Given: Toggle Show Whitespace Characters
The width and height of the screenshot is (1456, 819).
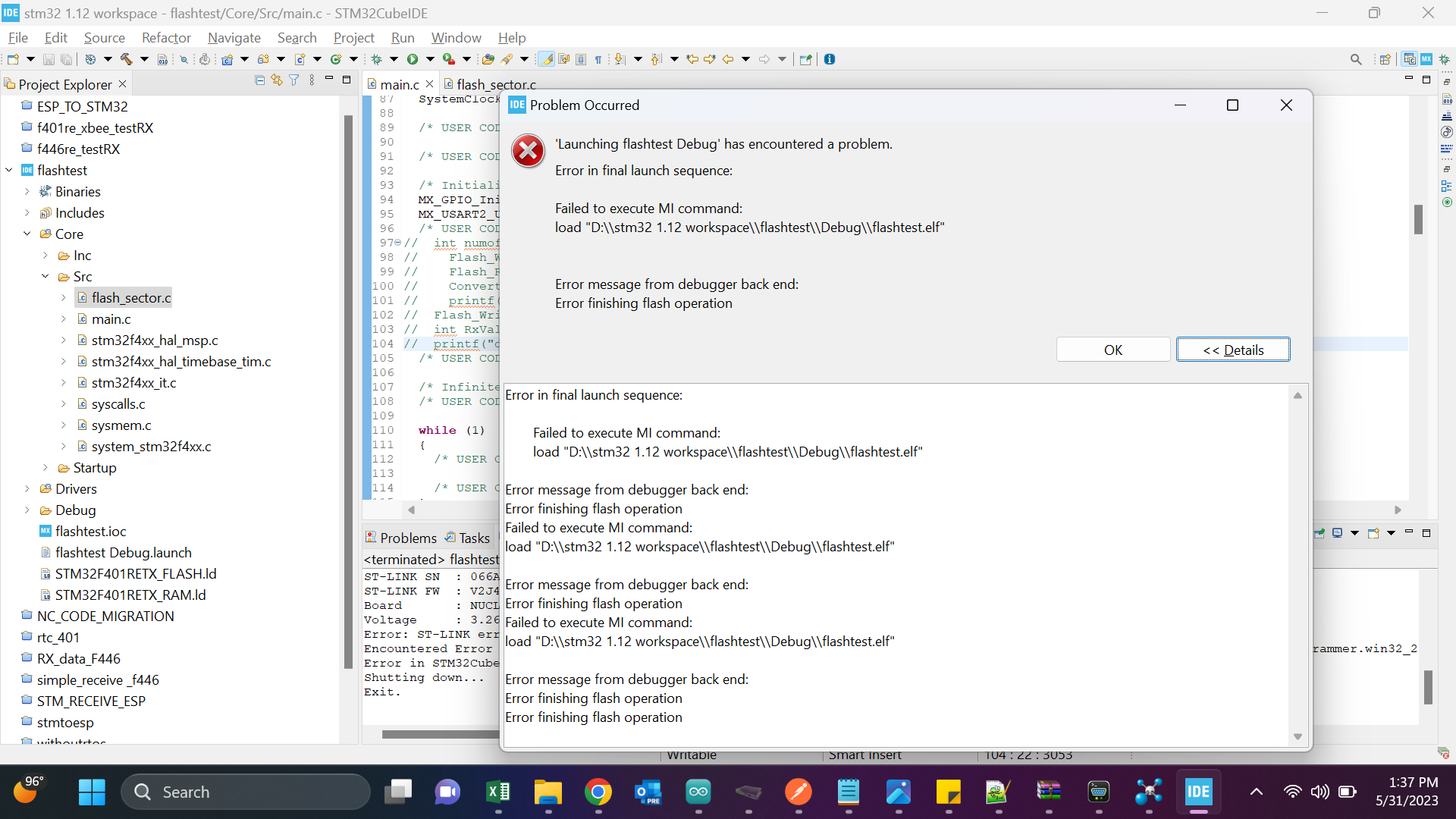Looking at the screenshot, I should coord(598,59).
